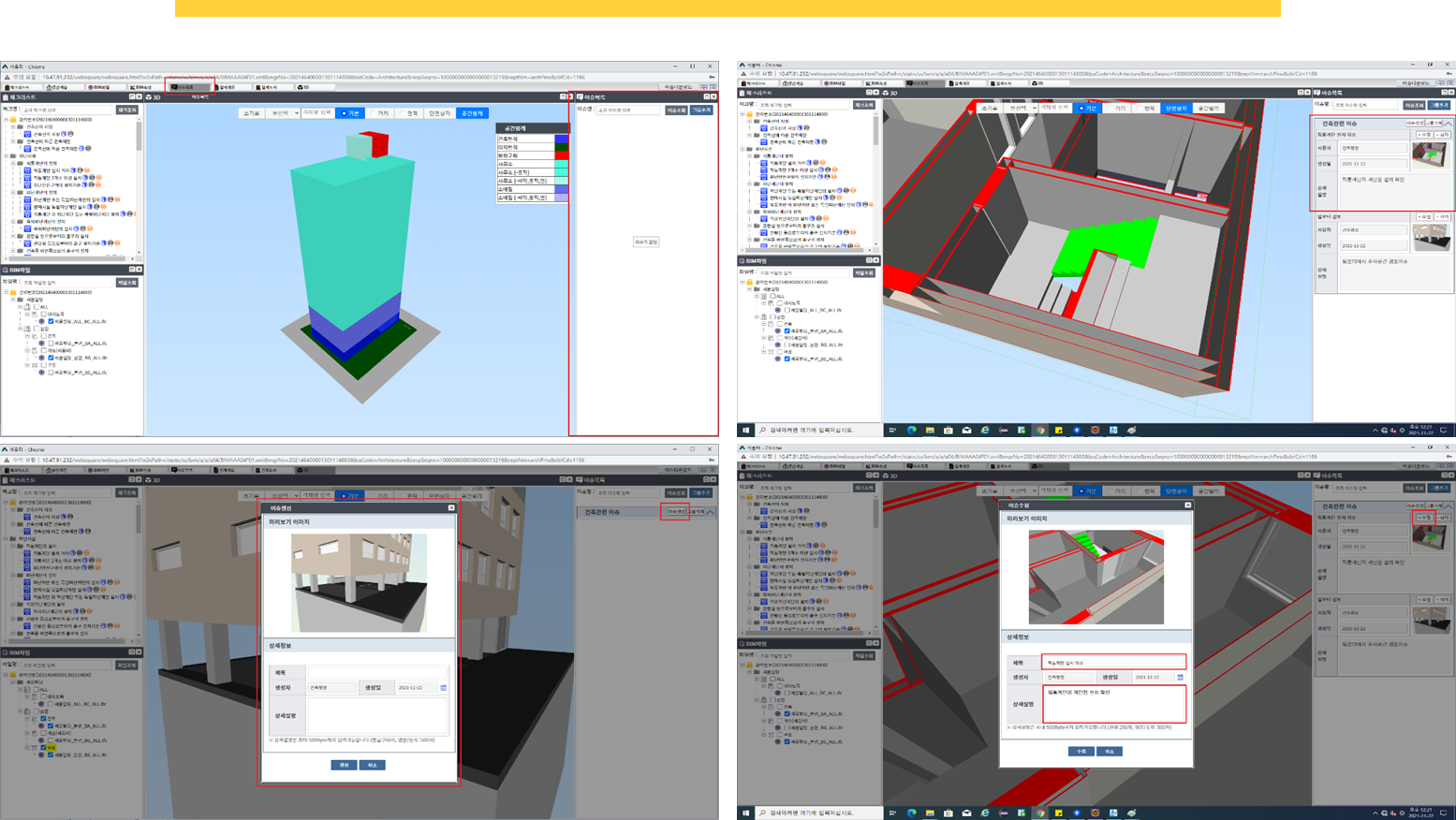Image resolution: width=1456 pixels, height=820 pixels.
Task: Select 기본 radio in turquoise tower window
Action: (351, 112)
